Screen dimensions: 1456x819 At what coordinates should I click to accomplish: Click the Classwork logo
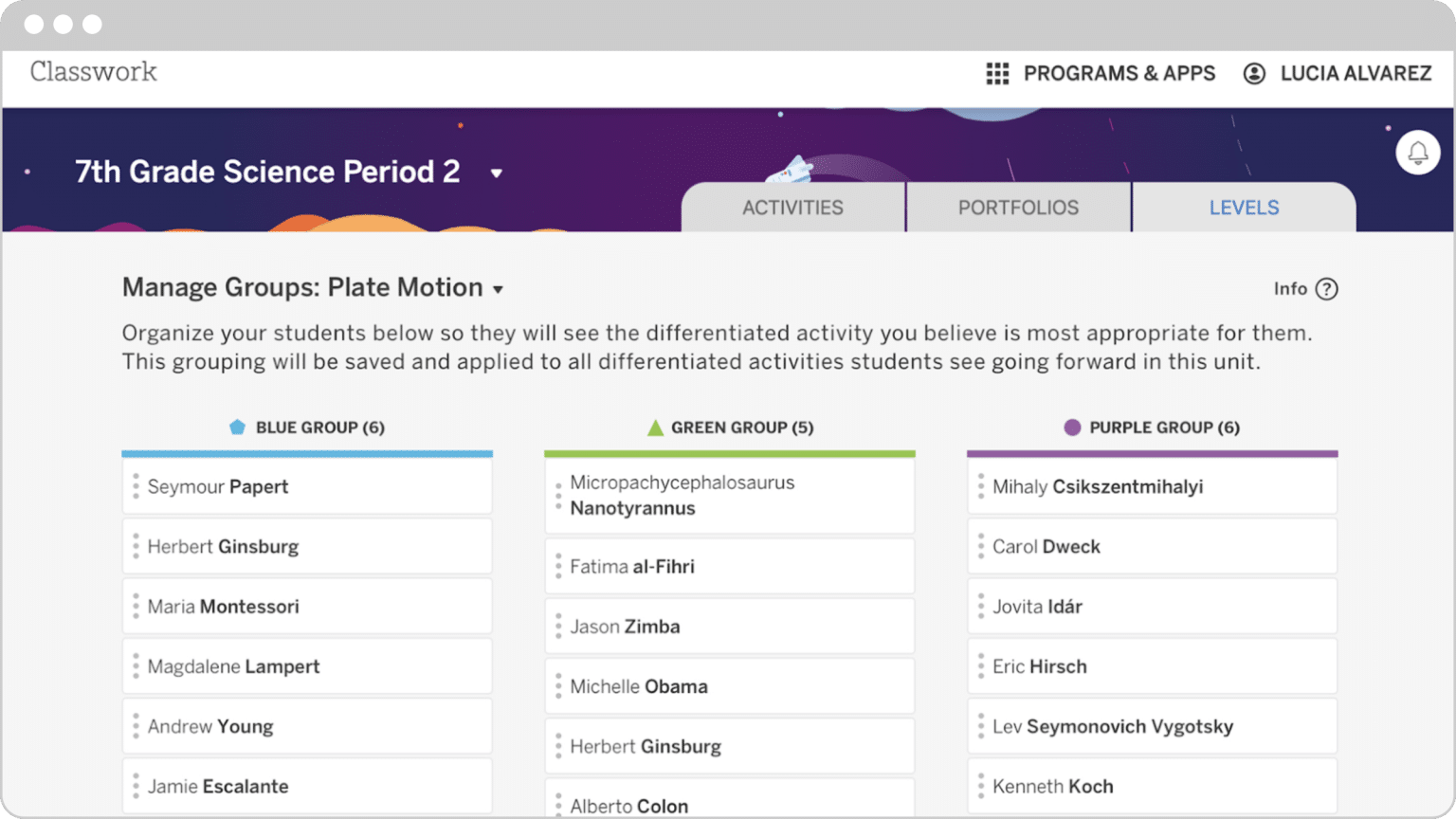pyautogui.click(x=93, y=72)
